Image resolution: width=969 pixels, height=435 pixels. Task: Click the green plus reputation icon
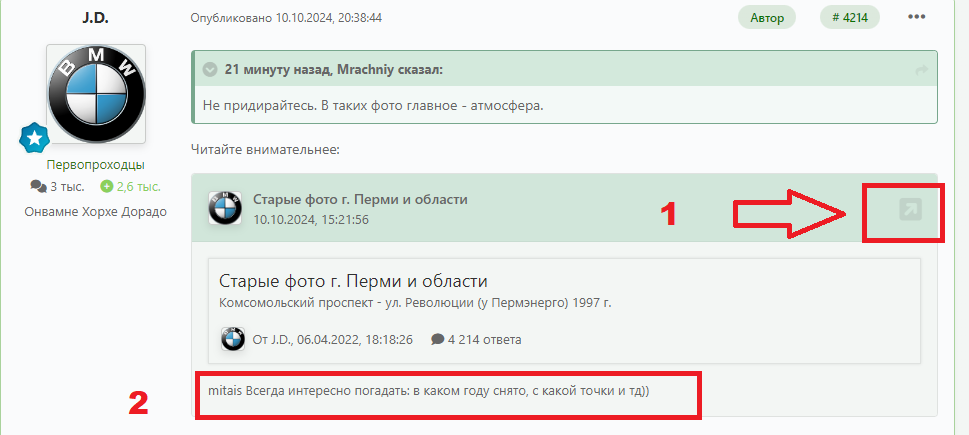[x=106, y=186]
